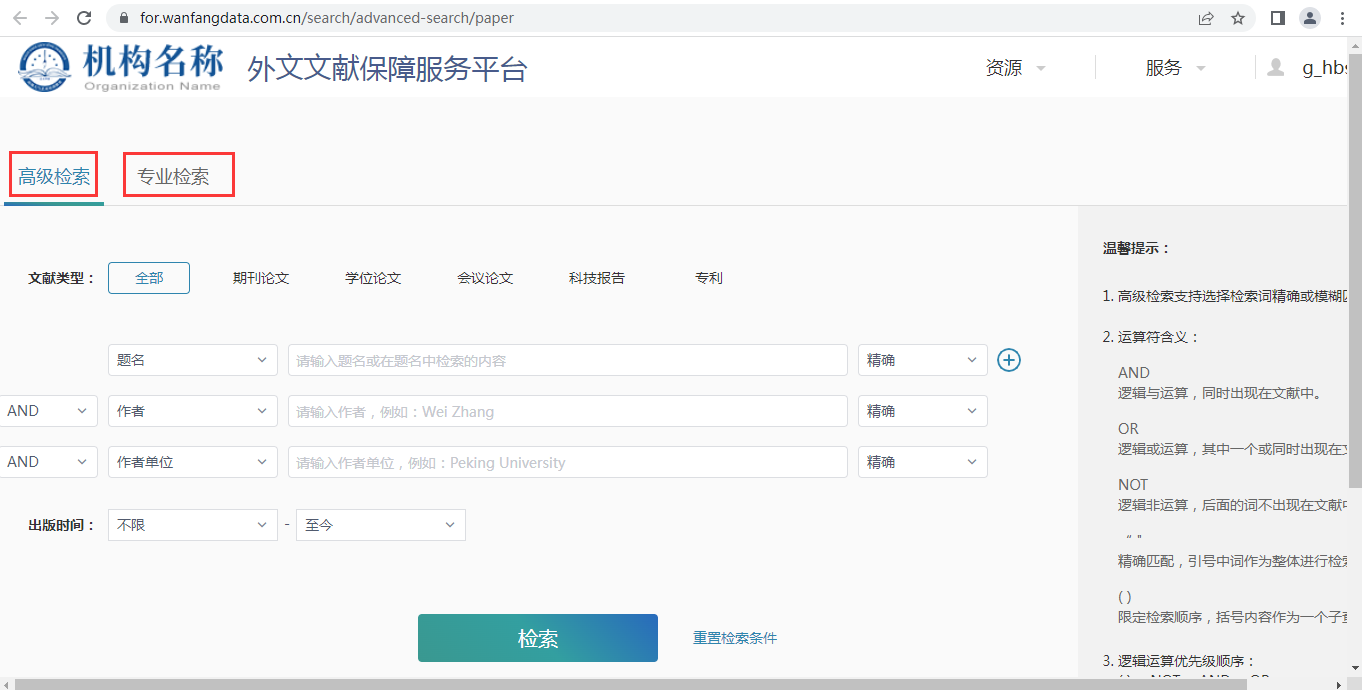Expand the 题名 field dropdown
1362x690 pixels.
point(193,360)
